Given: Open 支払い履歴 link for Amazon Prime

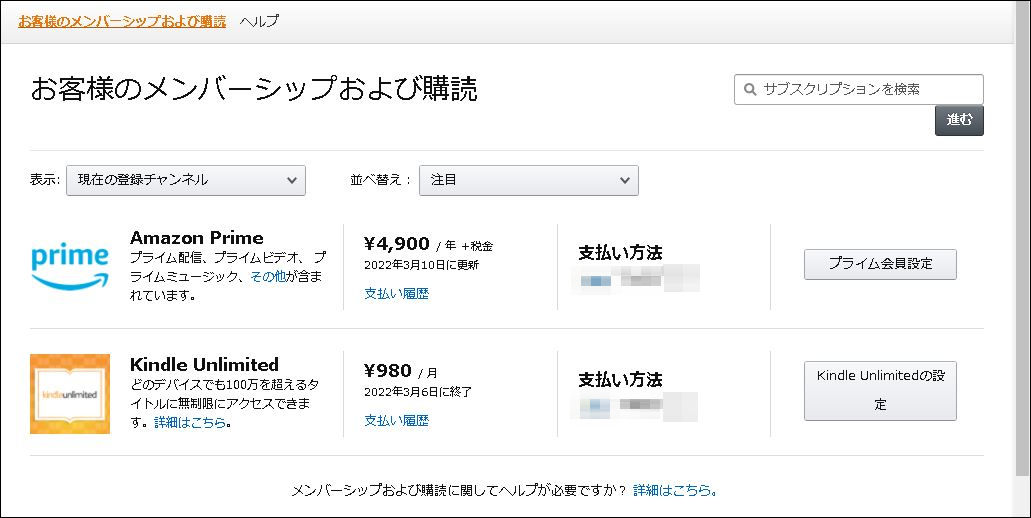Looking at the screenshot, I should [396, 293].
